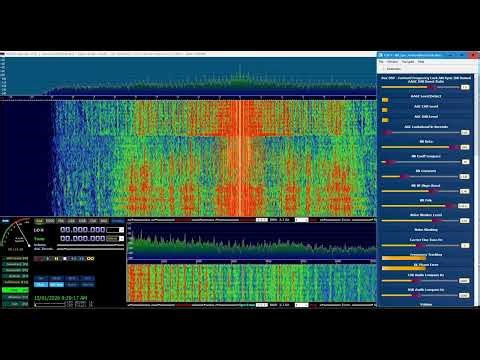
Task: Click Exit [F4] button in HDSDR
Action: click(15, 304)
